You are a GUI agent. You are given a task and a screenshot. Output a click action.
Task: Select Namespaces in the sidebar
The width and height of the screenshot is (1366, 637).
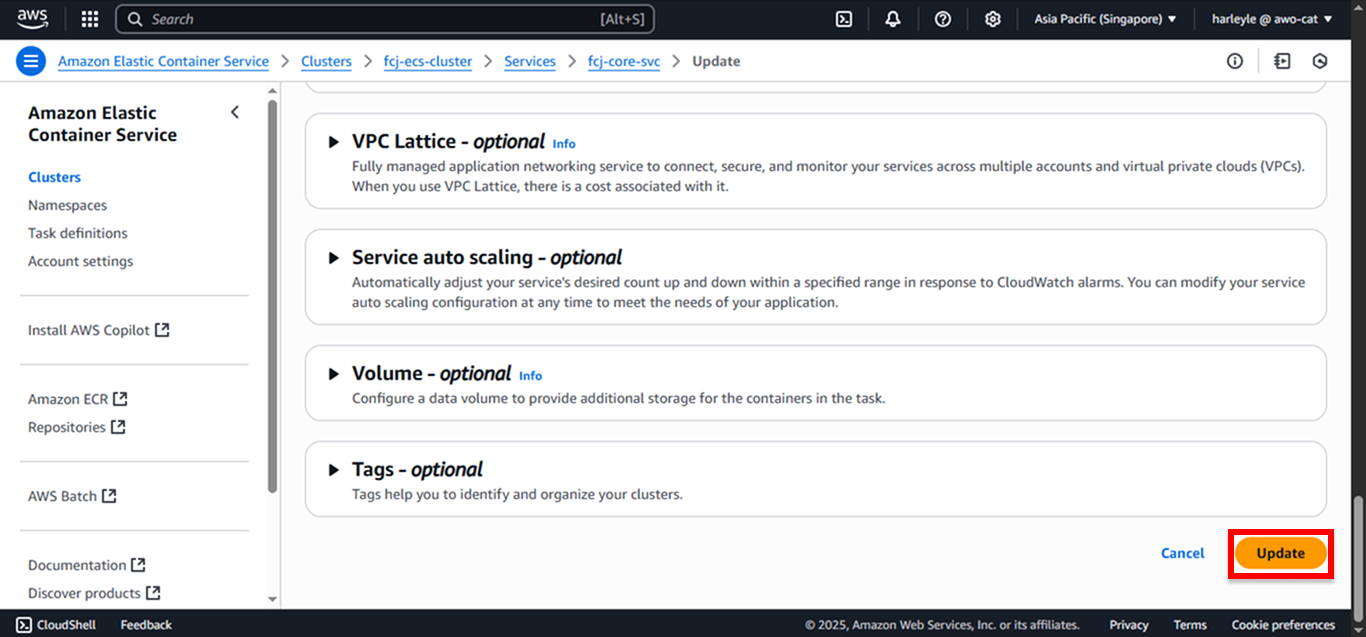[67, 205]
